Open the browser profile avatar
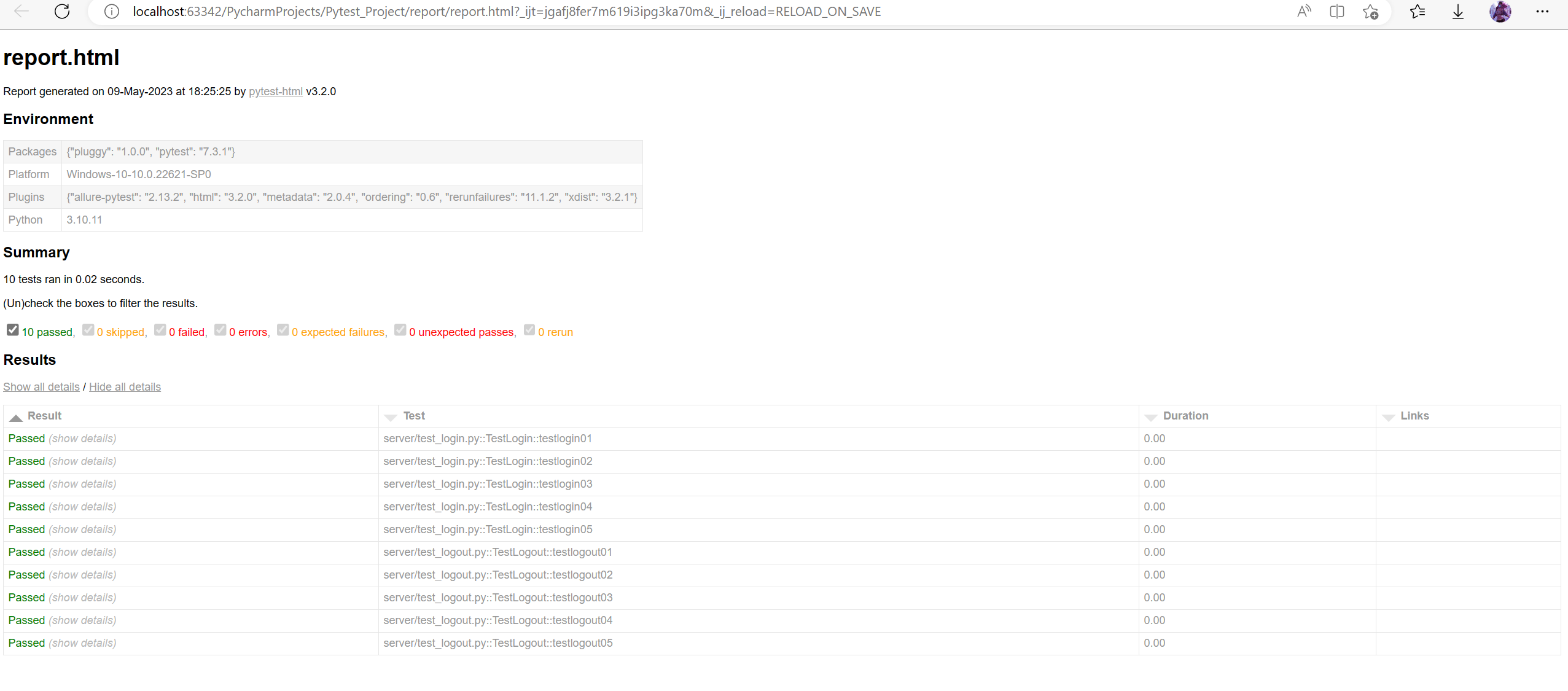This screenshot has height=691, width=1568. [x=1500, y=12]
